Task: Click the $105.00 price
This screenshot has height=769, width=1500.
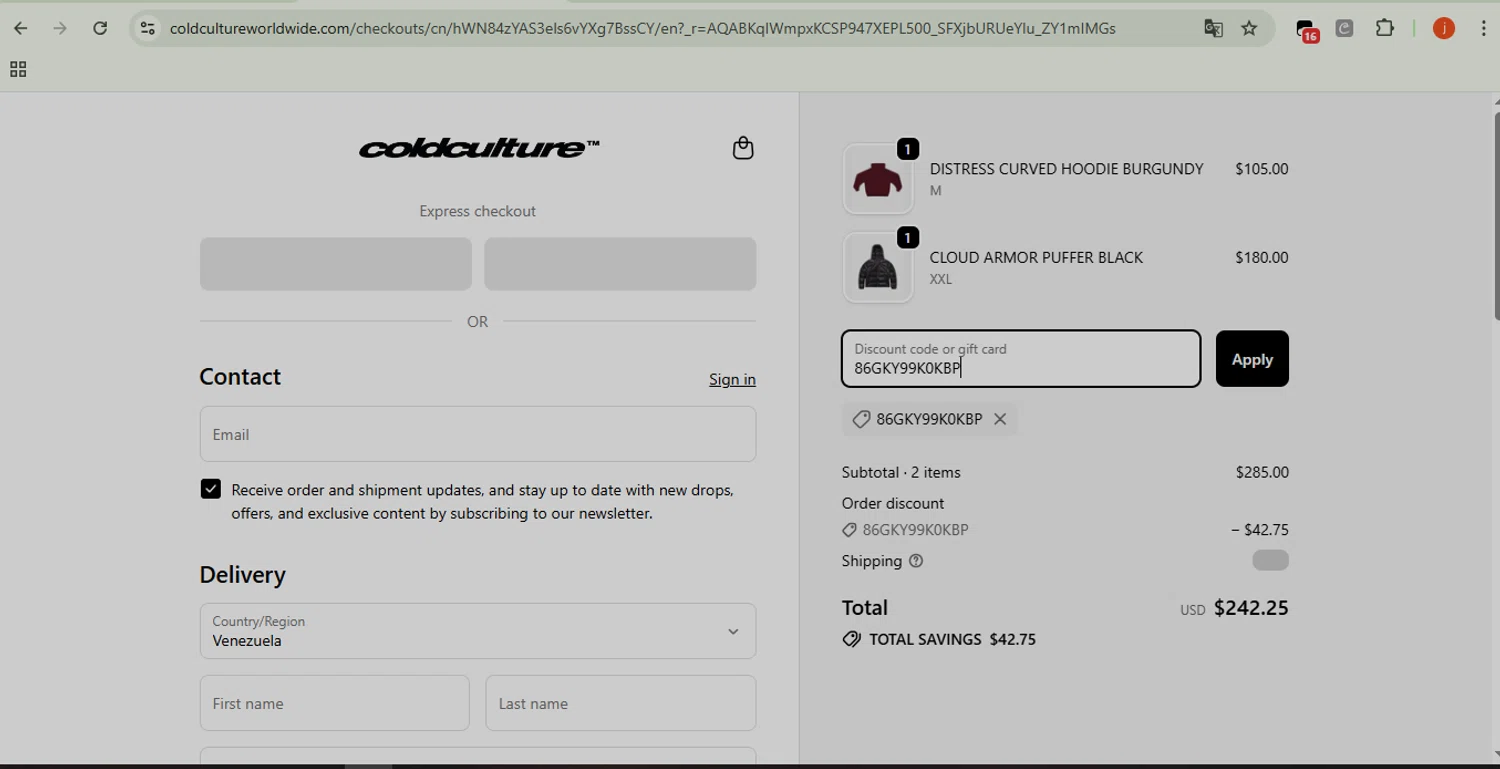Action: (1262, 169)
